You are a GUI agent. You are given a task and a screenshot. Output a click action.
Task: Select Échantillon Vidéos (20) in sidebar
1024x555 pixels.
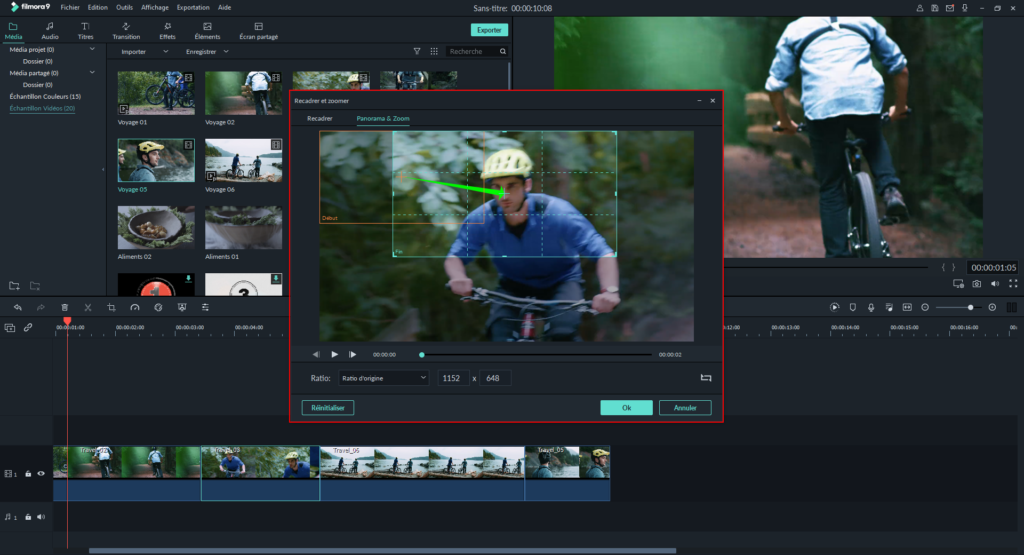point(42,108)
